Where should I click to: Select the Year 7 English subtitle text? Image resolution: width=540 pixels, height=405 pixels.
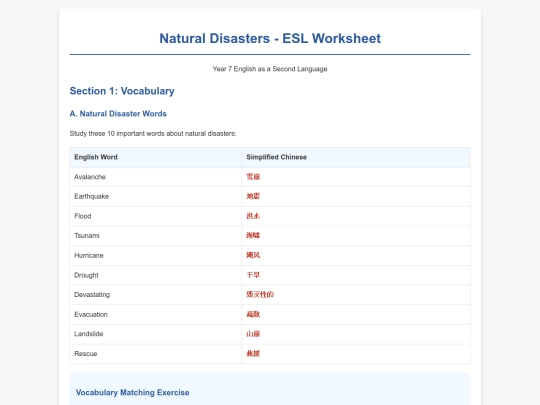270,69
